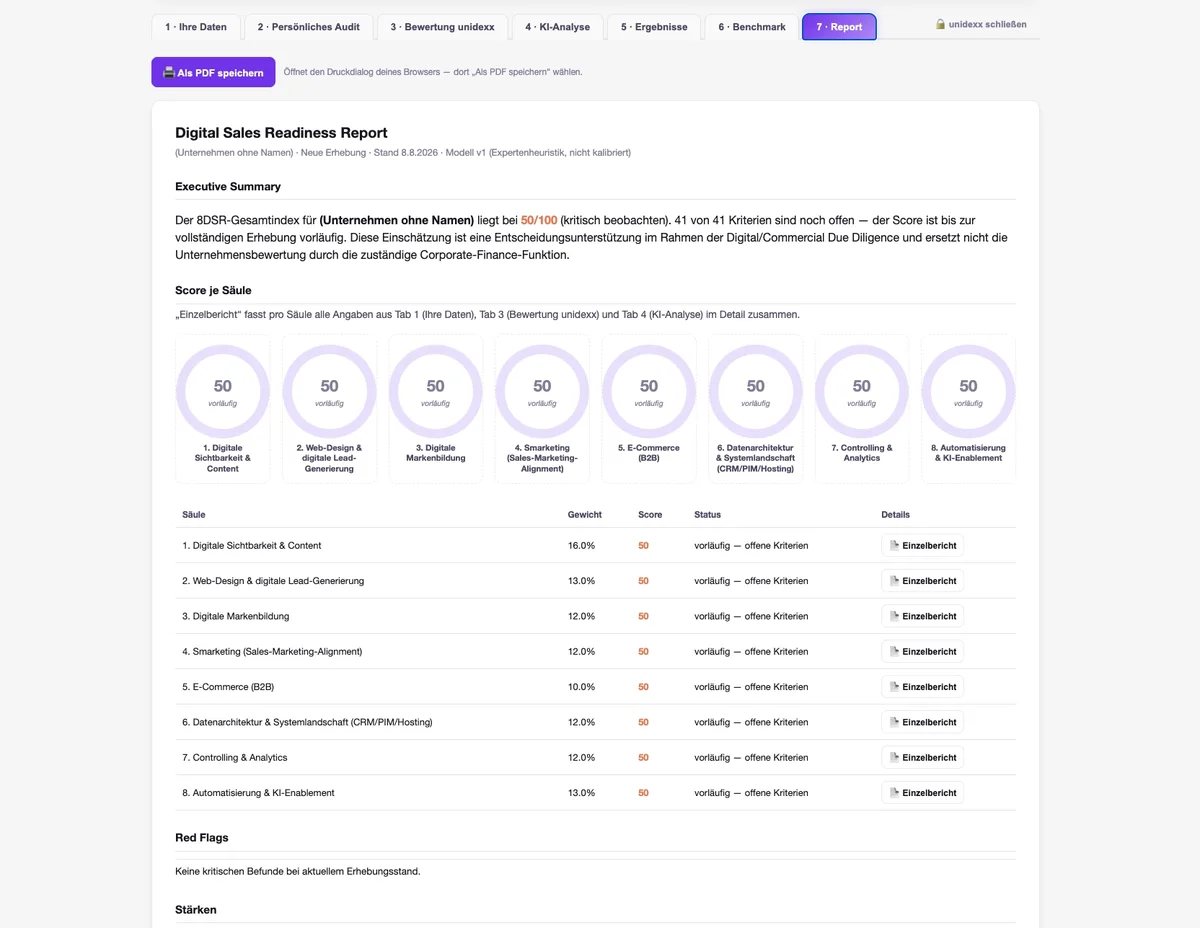
Task: Click '4. Smarketing (Sales-Marketing-Alignment)' row name
Action: [272, 651]
